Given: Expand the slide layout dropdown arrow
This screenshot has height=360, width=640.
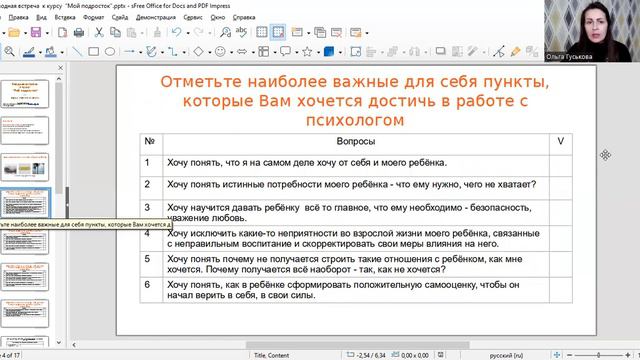Looking at the screenshot, I should pyautogui.click(x=367, y=33).
